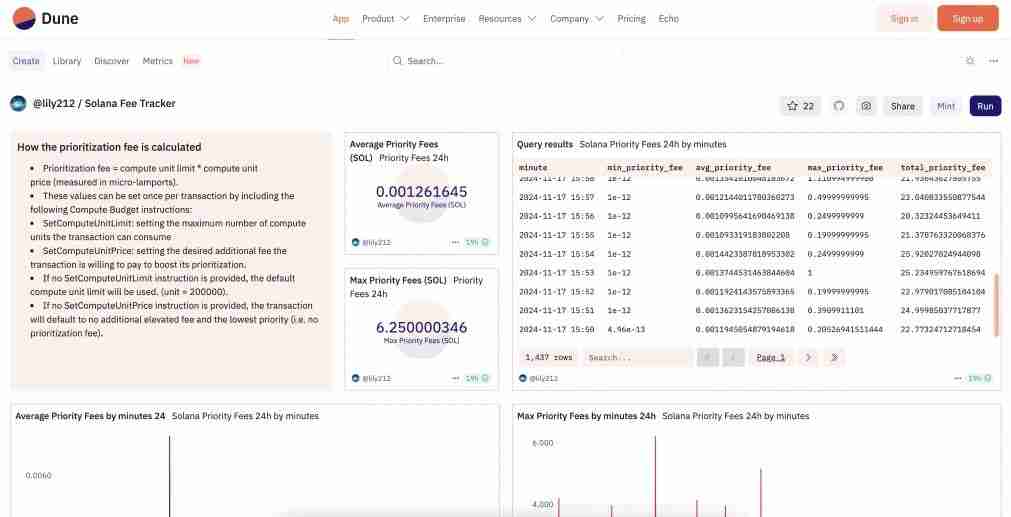
Task: Click the query results table scrollbar
Action: click(x=995, y=303)
